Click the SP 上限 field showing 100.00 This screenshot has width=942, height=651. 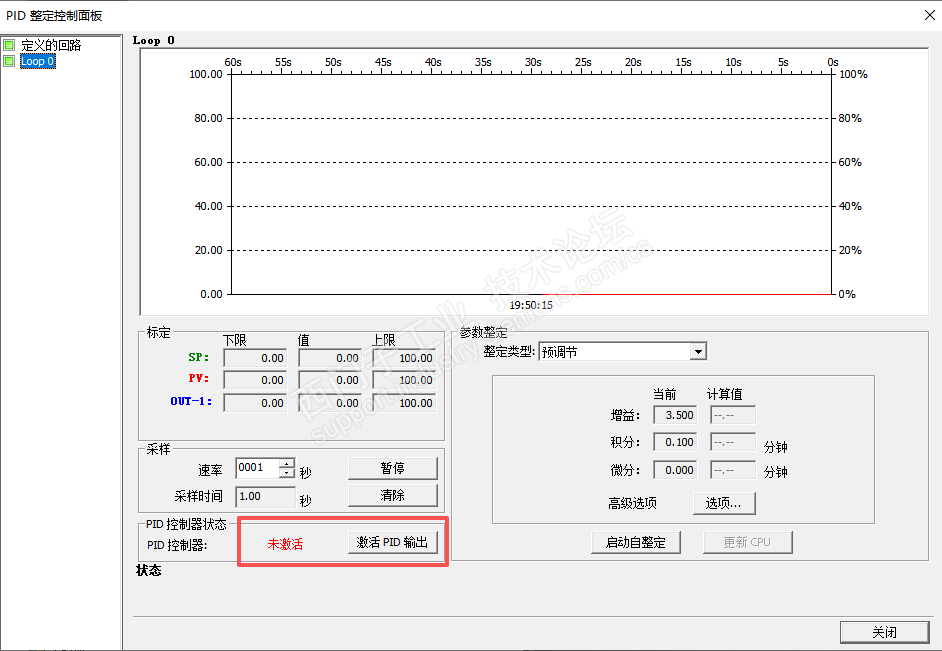pyautogui.click(x=404, y=358)
